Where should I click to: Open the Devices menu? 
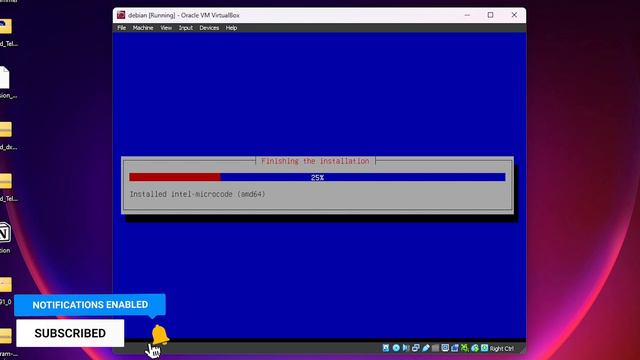coord(209,28)
